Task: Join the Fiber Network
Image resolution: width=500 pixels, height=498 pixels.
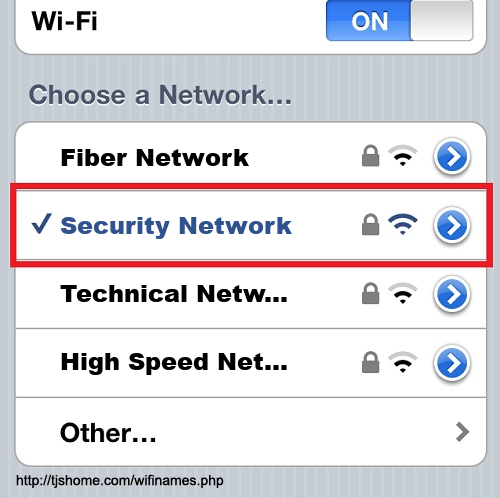Action: coord(155,157)
